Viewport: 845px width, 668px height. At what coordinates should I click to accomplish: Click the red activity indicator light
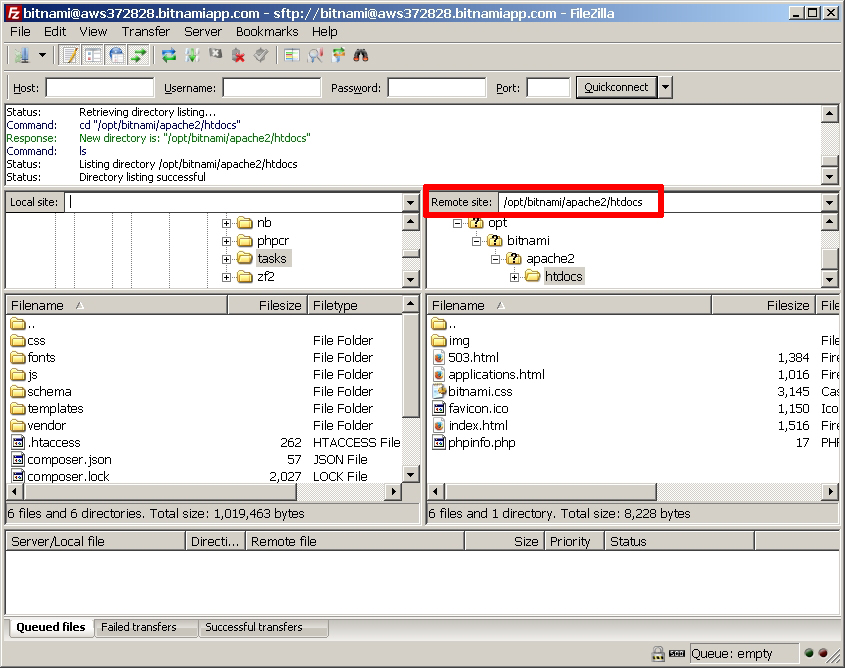point(823,653)
